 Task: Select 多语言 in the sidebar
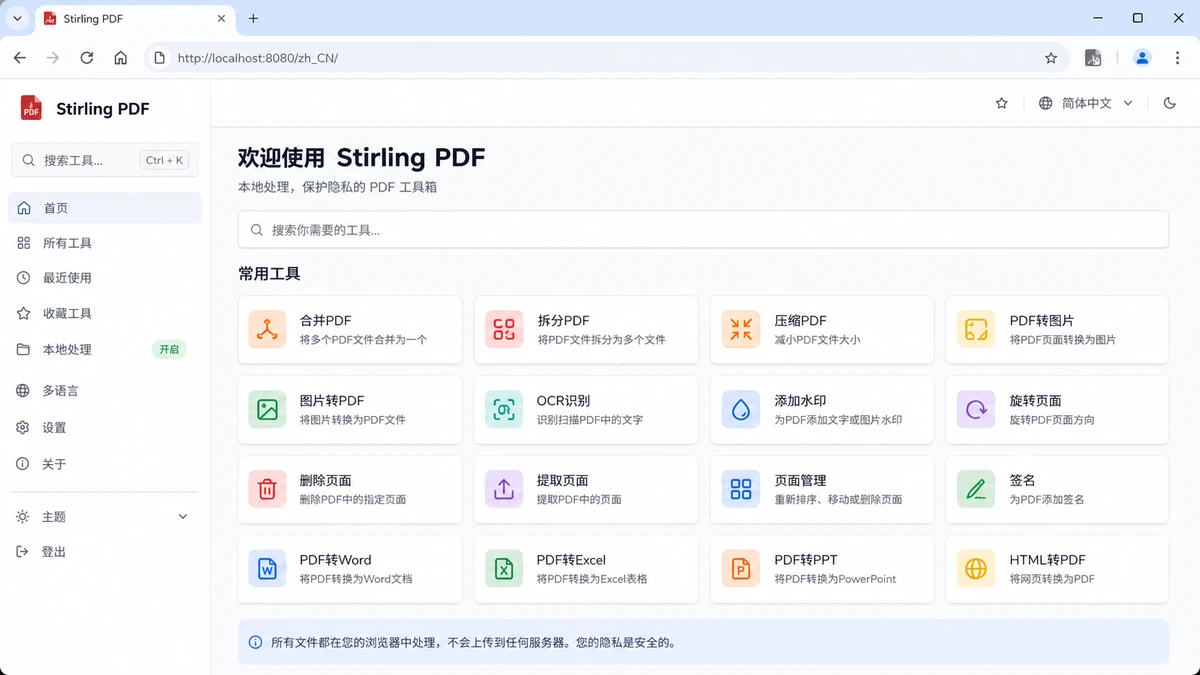coord(105,391)
